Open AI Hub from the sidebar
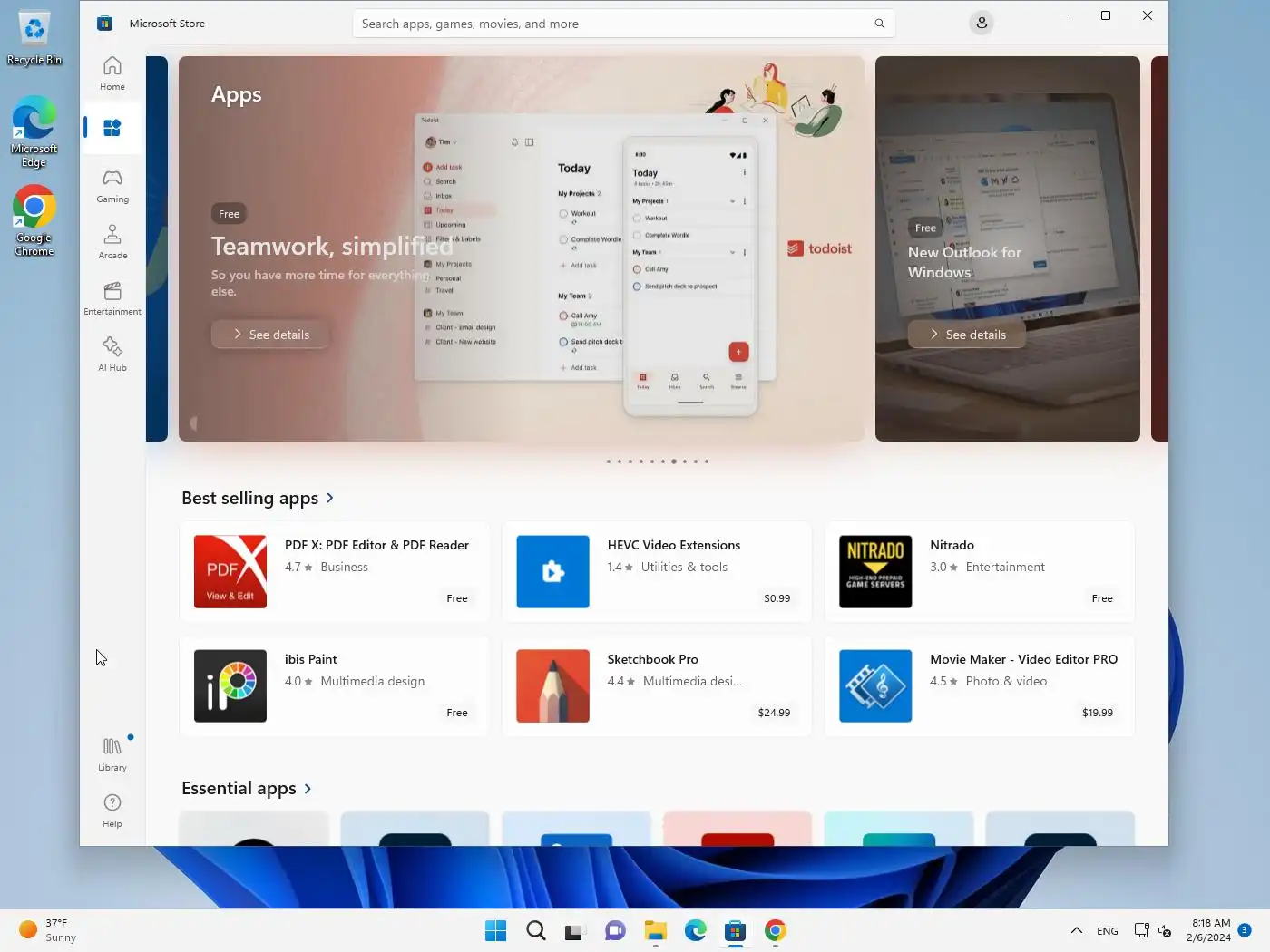This screenshot has height=952, width=1270. click(x=112, y=355)
